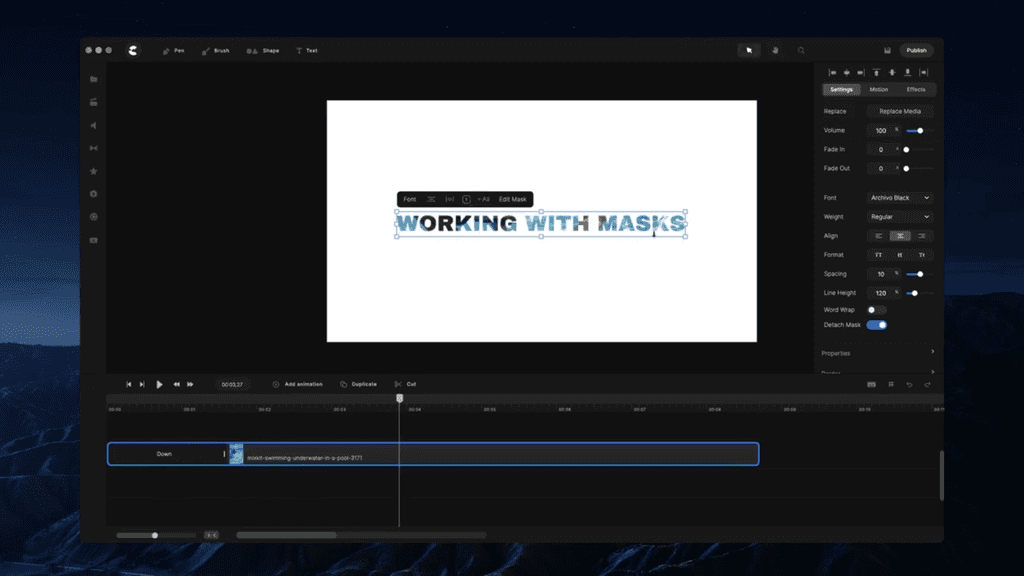The height and width of the screenshot is (576, 1024).
Task: Open the Weight dropdown set to Regular
Action: 899,217
